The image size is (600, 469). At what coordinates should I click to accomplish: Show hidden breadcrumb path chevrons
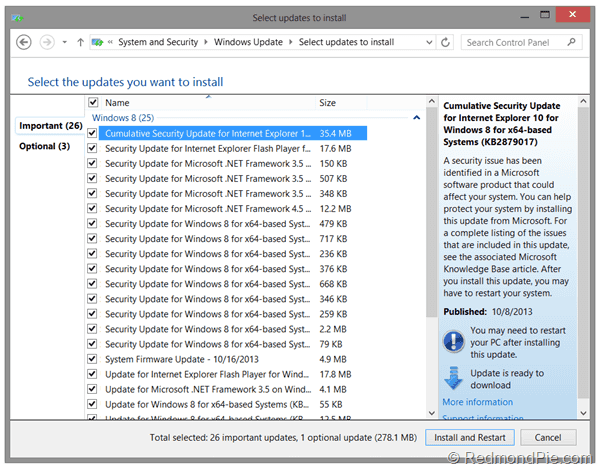110,42
